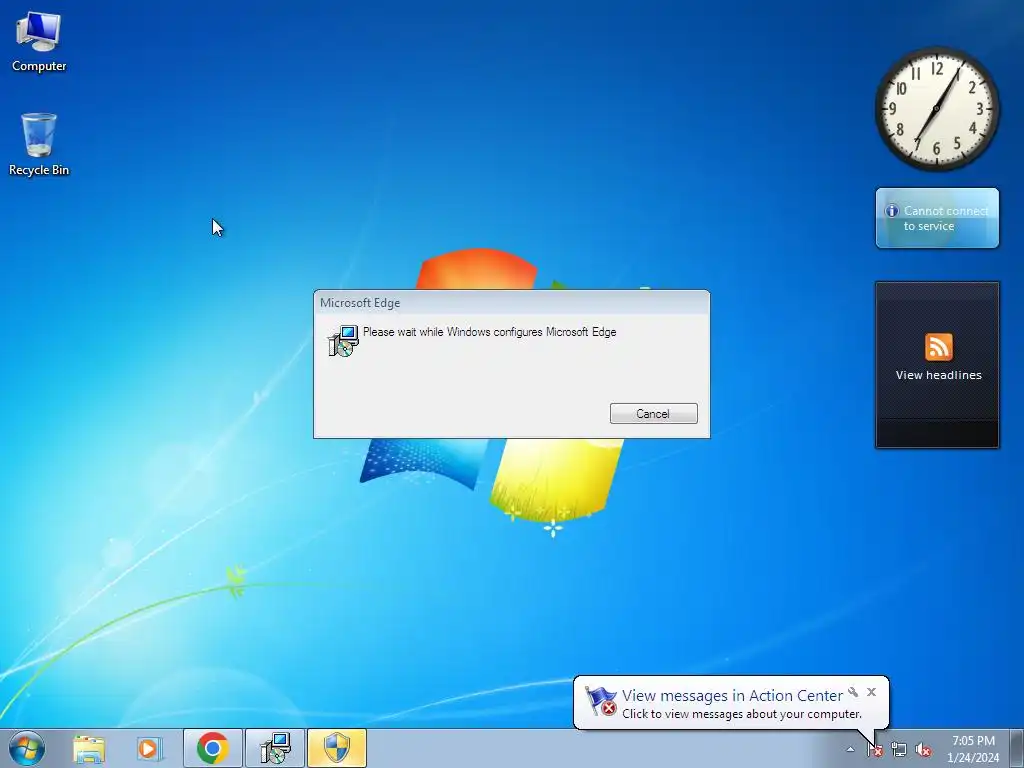
Task: Close the Action Center notification balloon
Action: tap(871, 692)
